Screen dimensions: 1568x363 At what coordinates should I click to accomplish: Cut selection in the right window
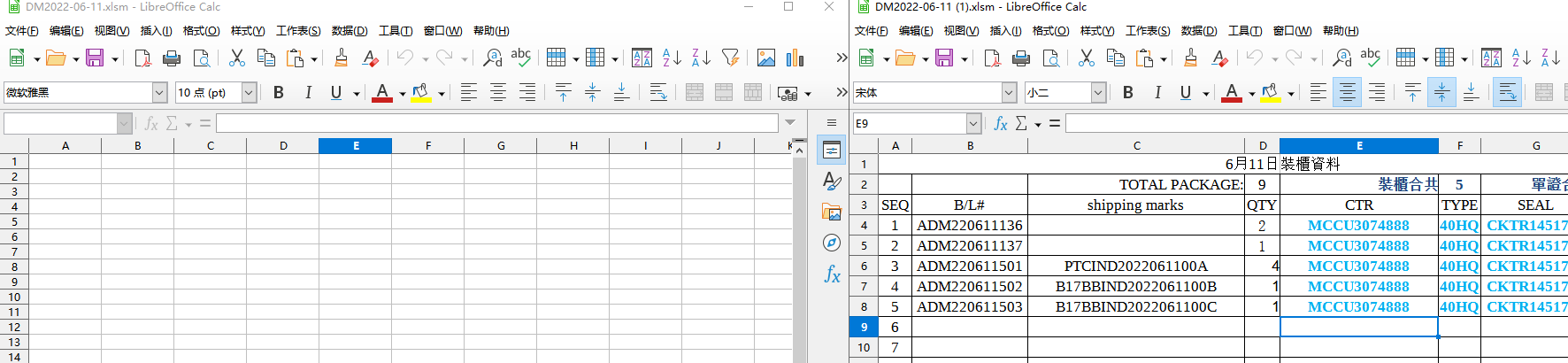coord(1086,58)
